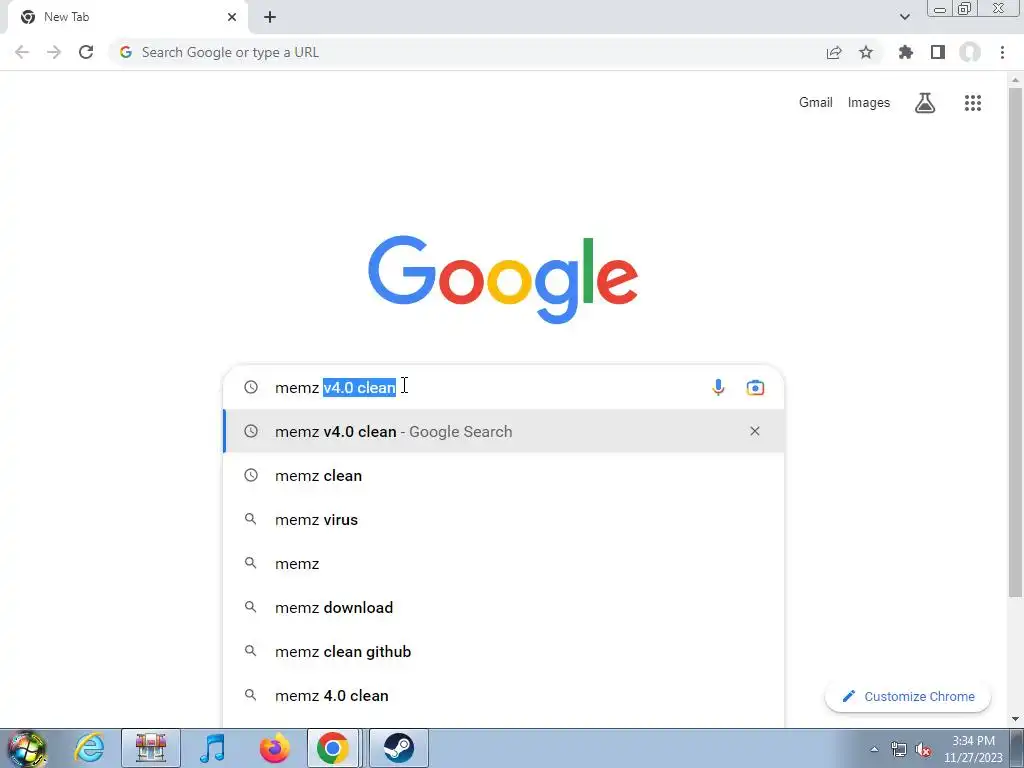Open the tab search dropdown chevron
1024x768 pixels.
pos(904,17)
